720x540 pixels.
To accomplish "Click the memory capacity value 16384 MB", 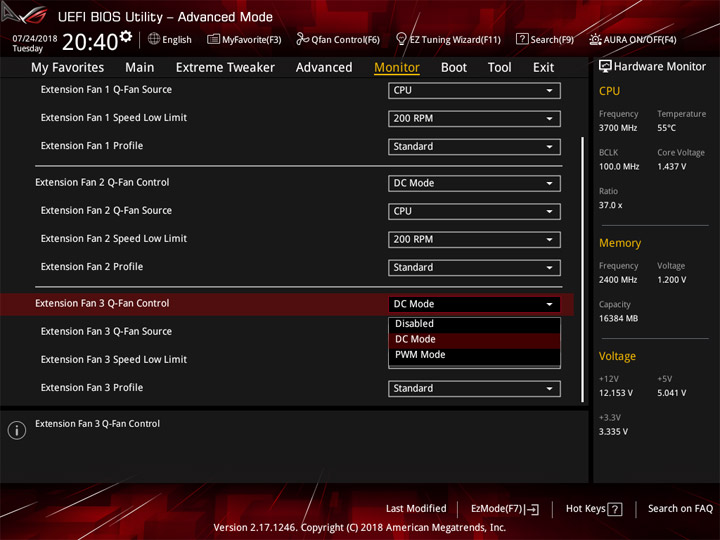I will [618, 318].
